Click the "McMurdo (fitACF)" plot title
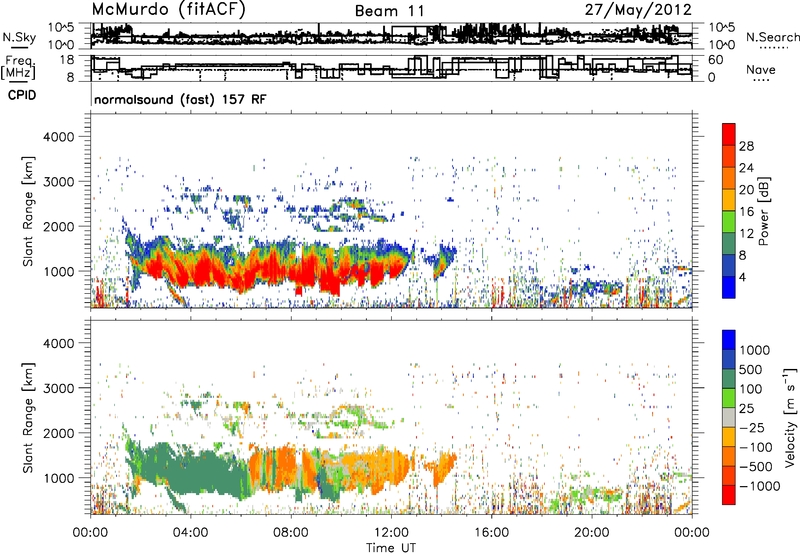800x554 pixels. (x=168, y=10)
